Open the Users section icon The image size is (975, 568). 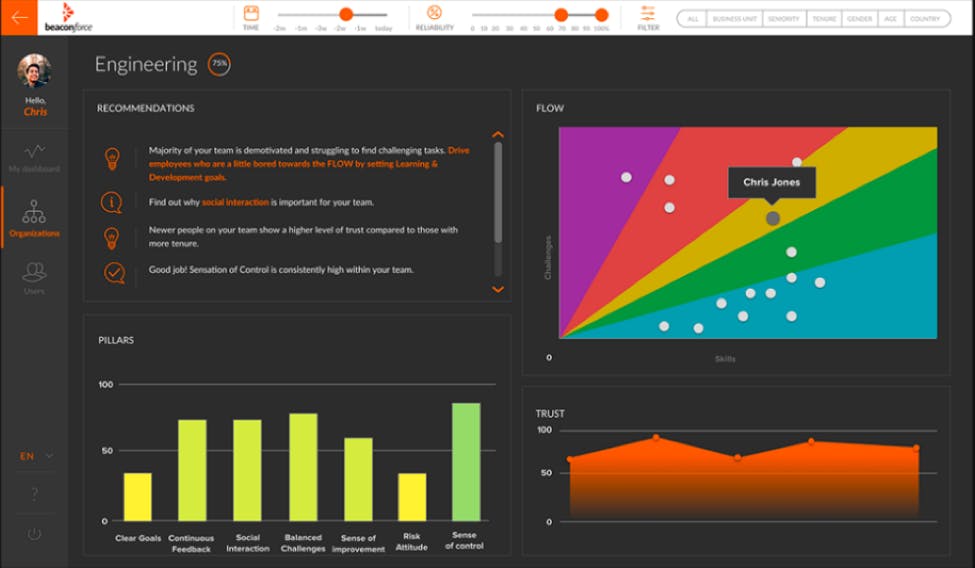(34, 277)
